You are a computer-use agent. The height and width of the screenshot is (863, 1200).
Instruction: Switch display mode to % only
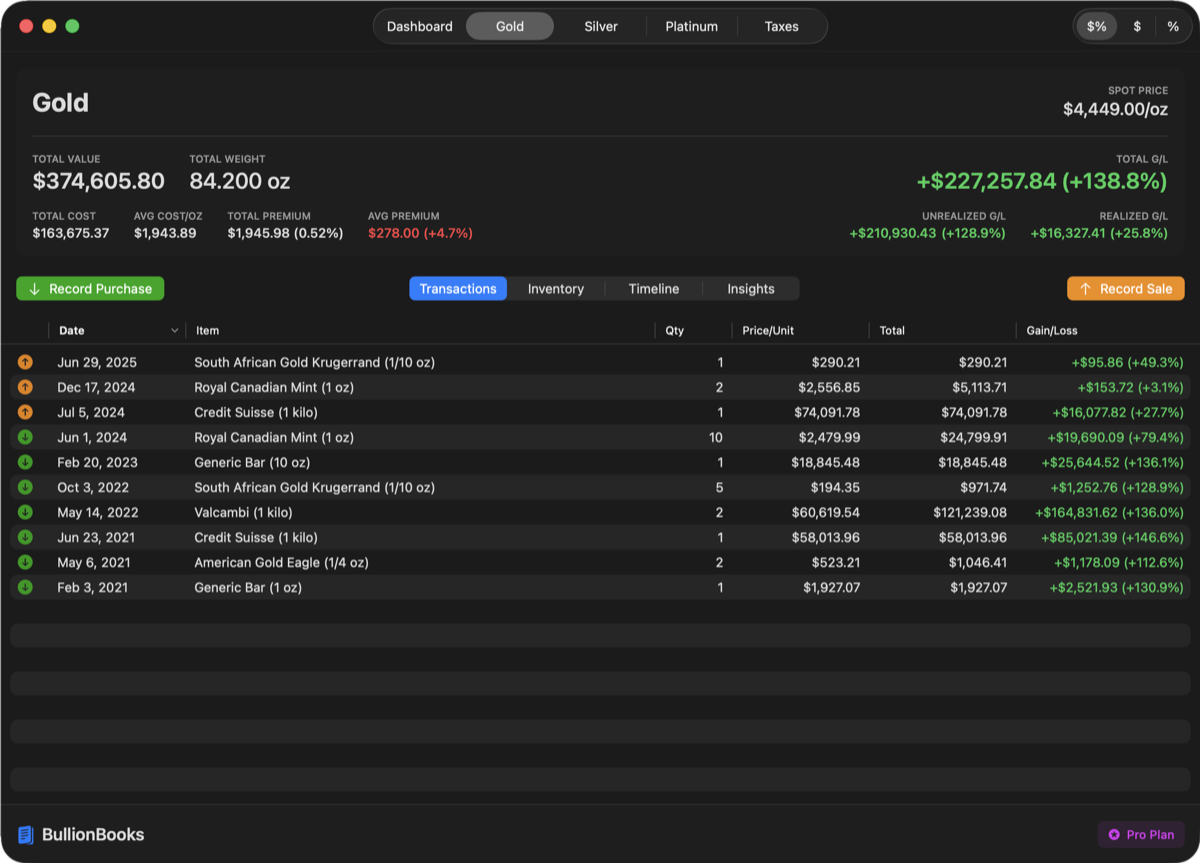point(1173,27)
